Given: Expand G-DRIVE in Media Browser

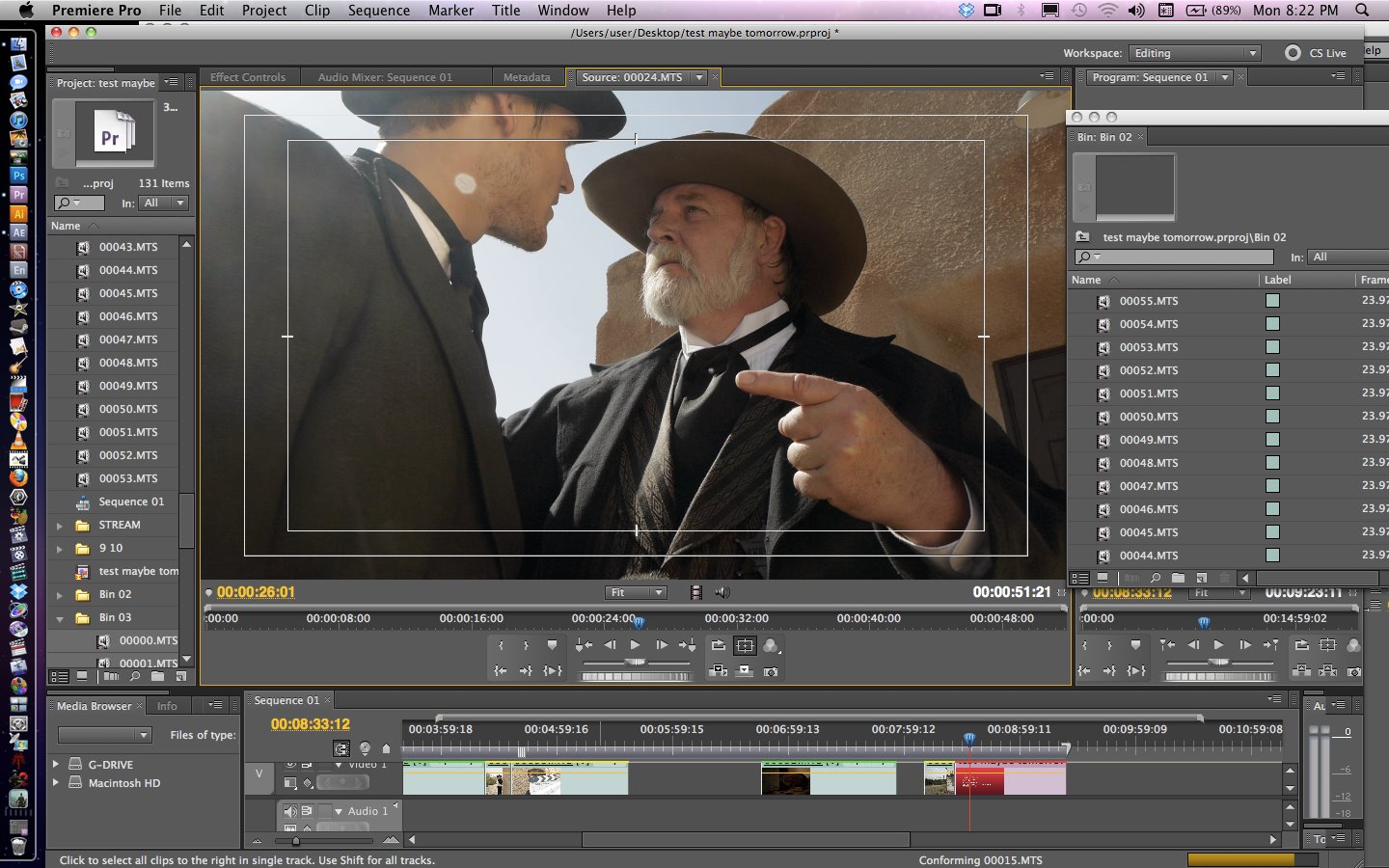Looking at the screenshot, I should 56,764.
